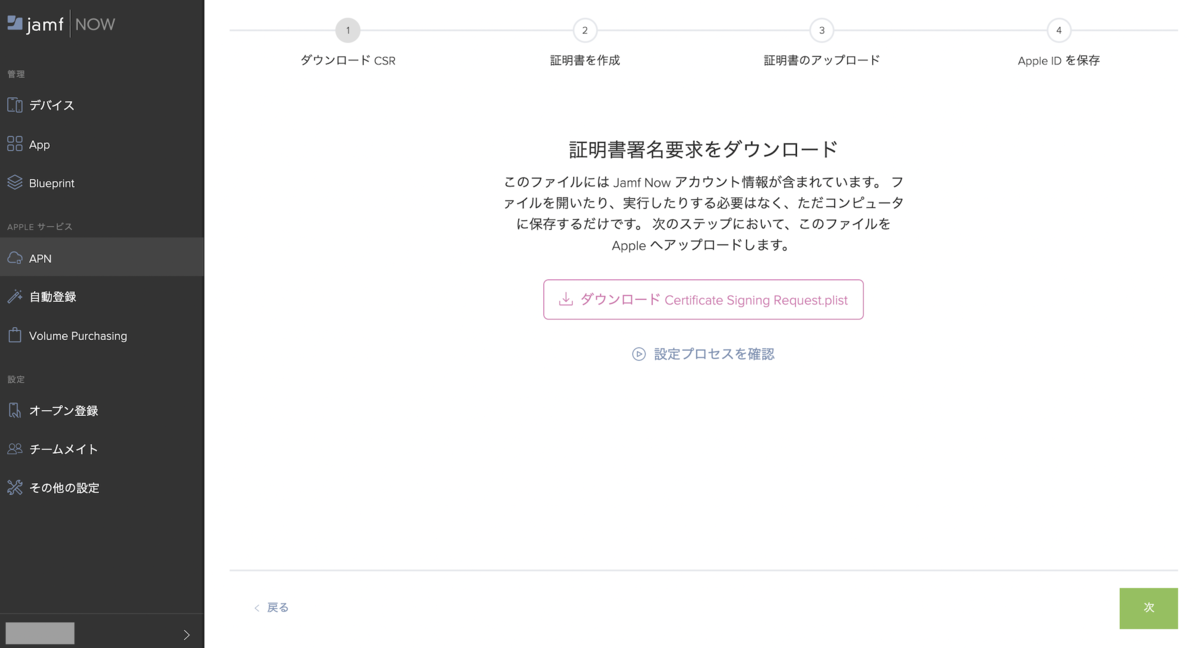Select 自動登録 in the sidebar
The height and width of the screenshot is (648, 1200).
pos(55,297)
